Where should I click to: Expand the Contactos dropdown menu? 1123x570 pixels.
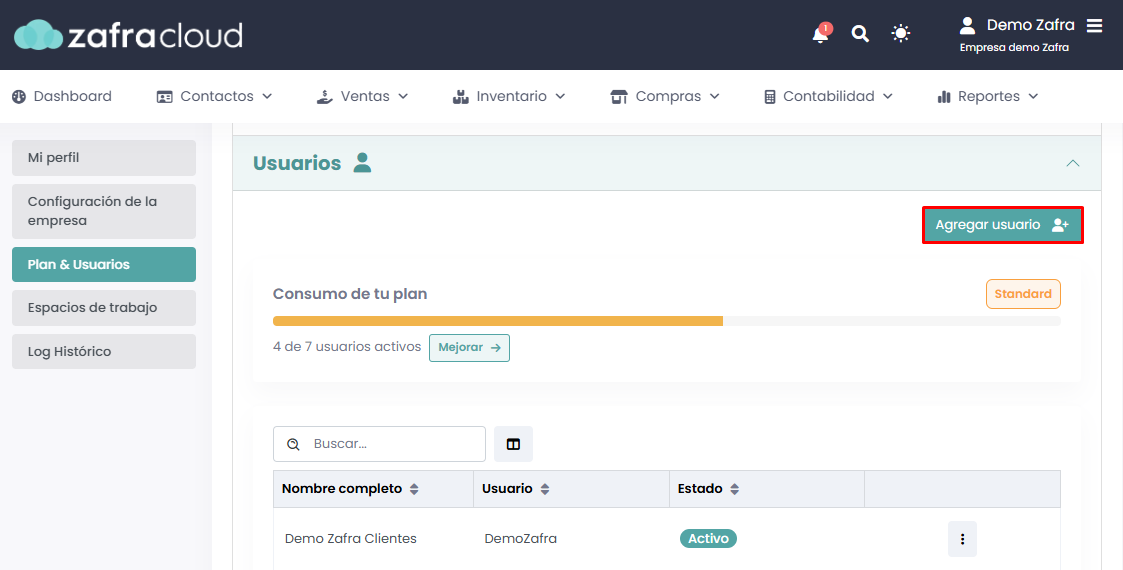215,97
